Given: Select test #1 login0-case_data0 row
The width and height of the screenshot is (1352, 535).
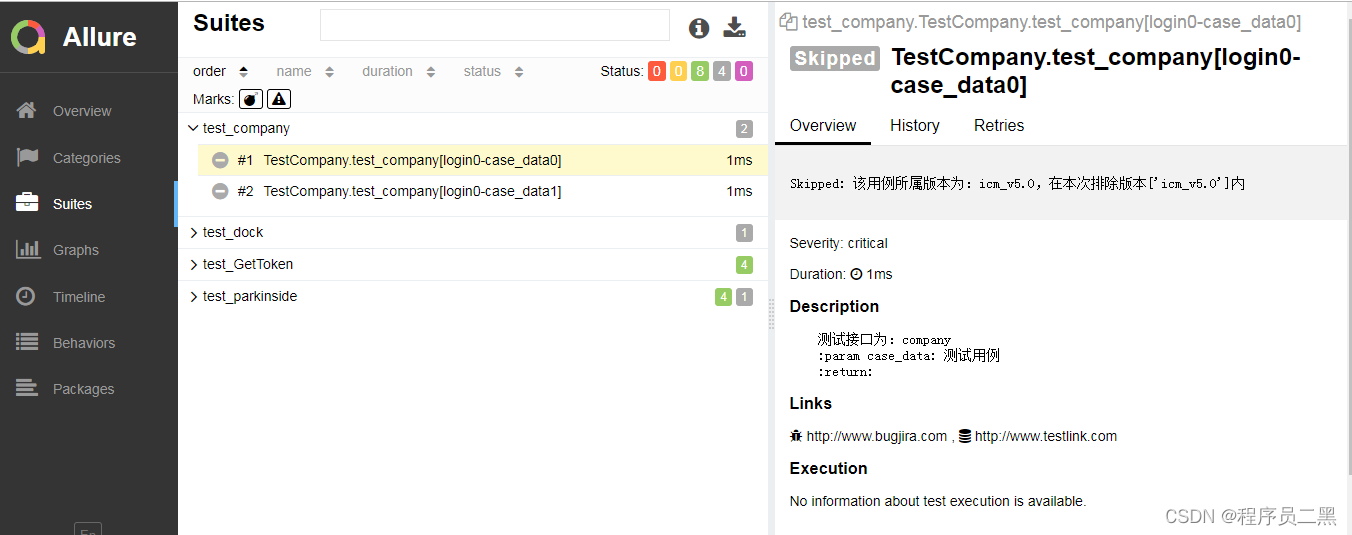Looking at the screenshot, I should (482, 160).
